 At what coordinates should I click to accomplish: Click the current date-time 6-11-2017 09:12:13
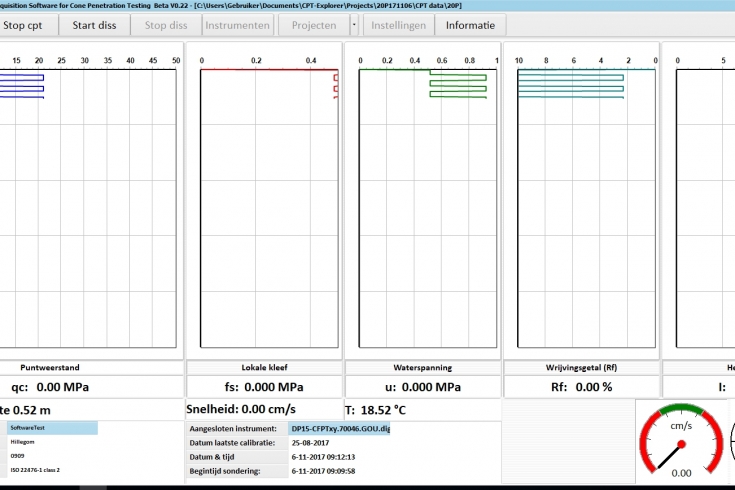click(x=323, y=457)
